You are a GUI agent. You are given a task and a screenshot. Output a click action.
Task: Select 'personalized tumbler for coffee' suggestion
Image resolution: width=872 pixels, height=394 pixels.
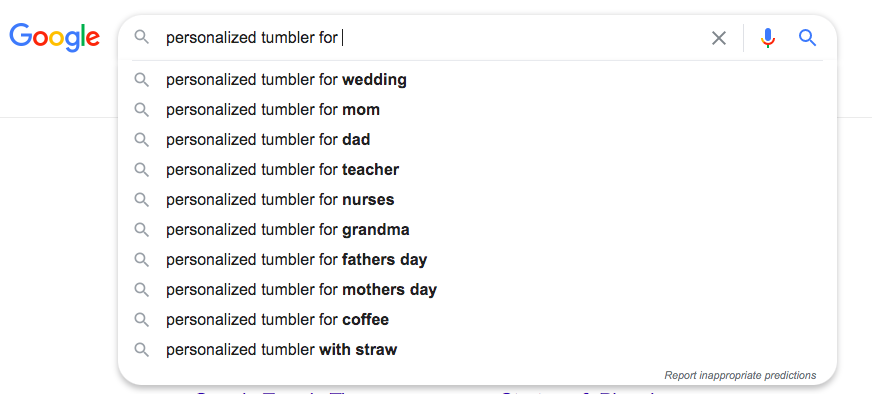[x=477, y=320]
